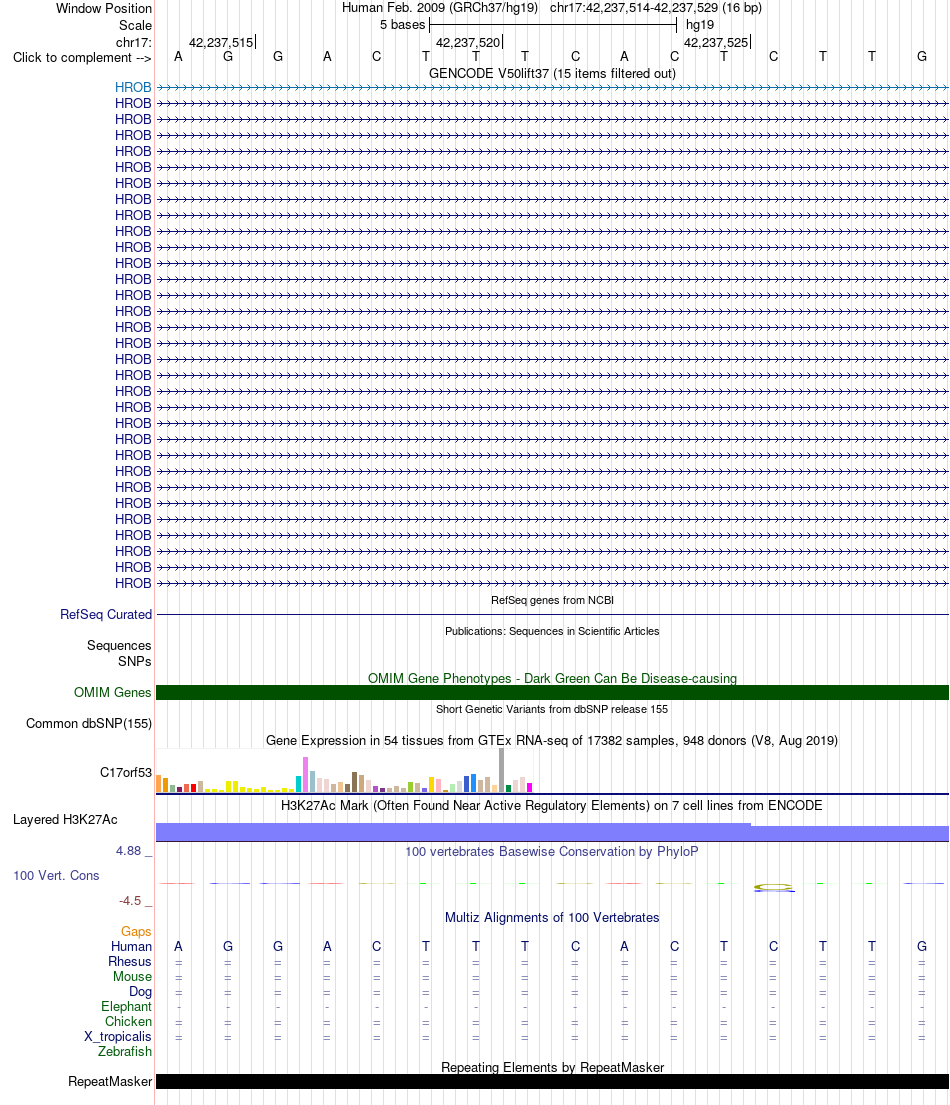Click the Sequences track label

(x=119, y=646)
